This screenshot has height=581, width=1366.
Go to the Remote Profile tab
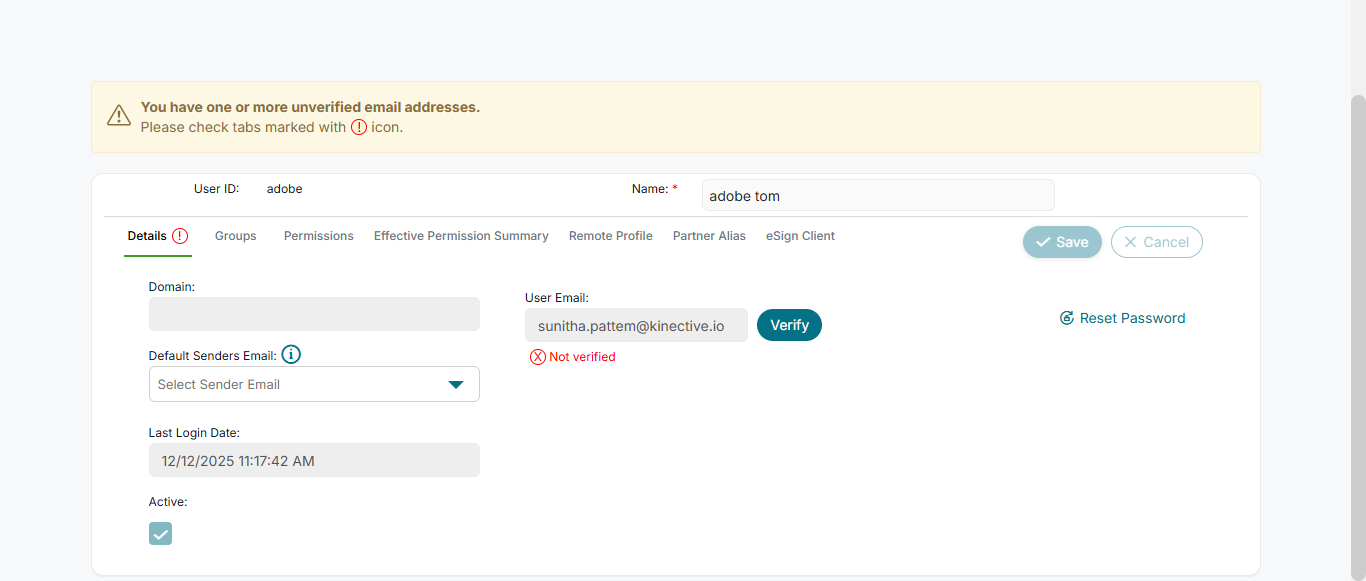(x=611, y=236)
